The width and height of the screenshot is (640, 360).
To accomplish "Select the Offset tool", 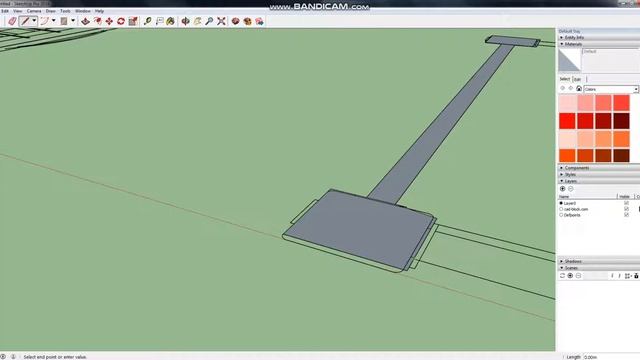I will 98,21.
